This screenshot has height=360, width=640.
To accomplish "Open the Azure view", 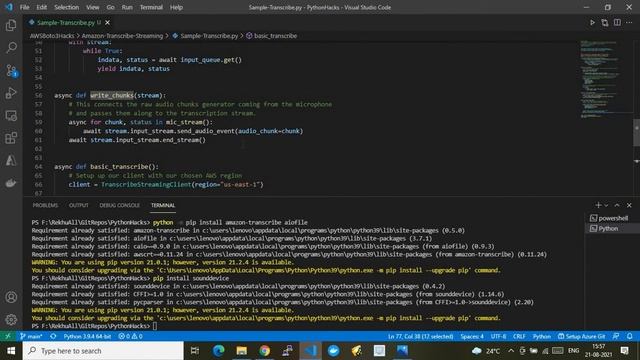I will pos(11,160).
